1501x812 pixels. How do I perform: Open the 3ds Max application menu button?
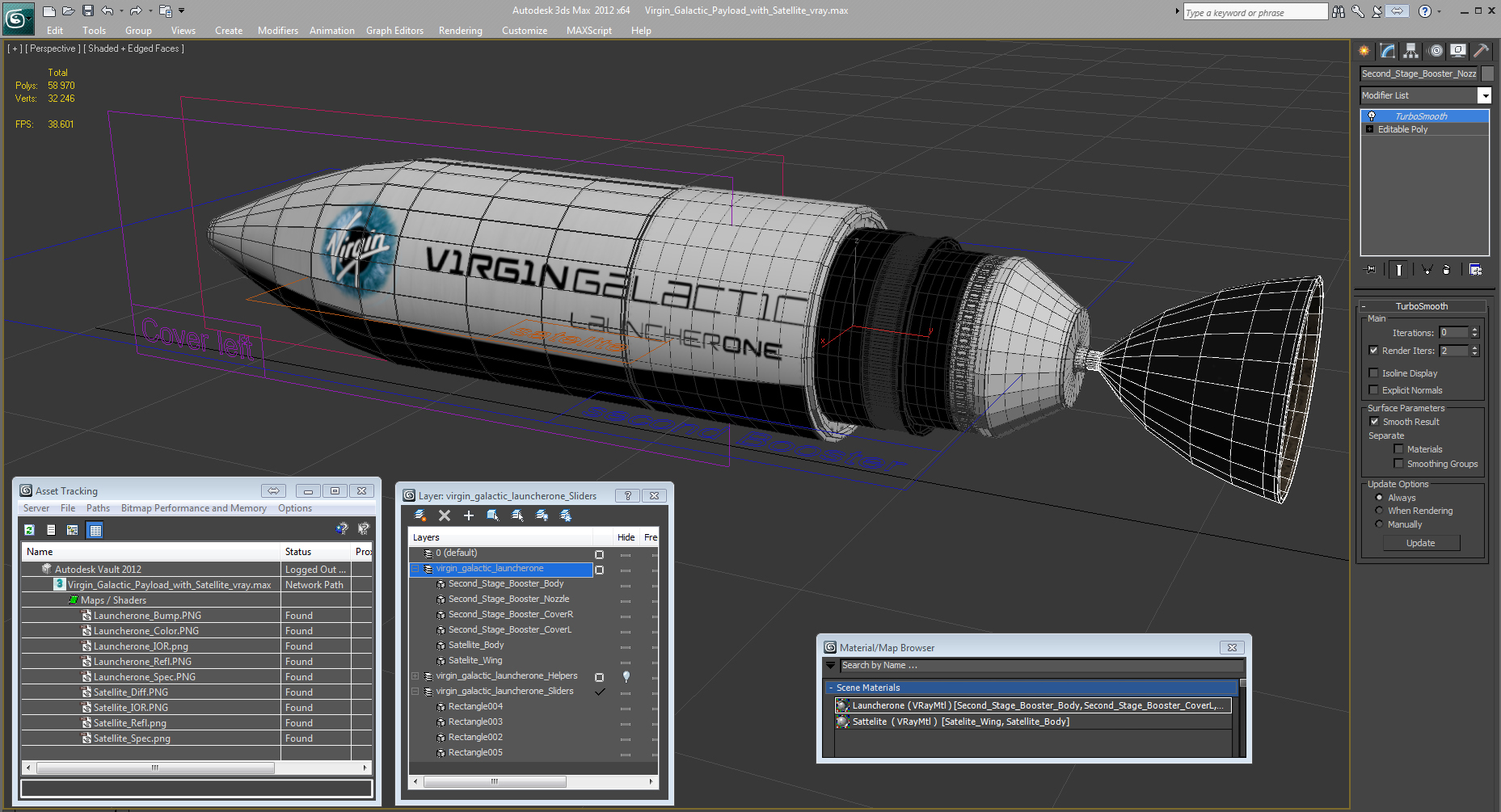18,18
